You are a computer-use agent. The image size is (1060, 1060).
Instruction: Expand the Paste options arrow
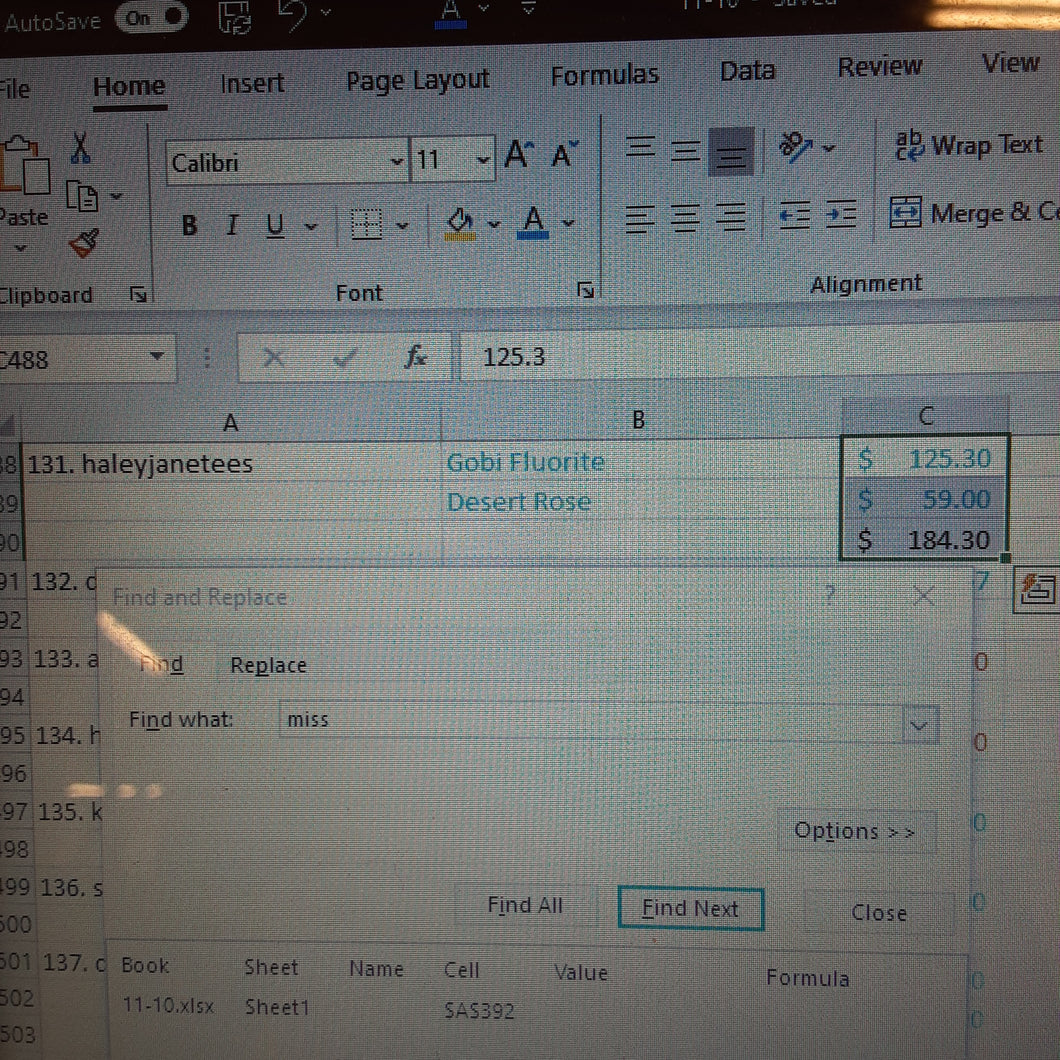[20, 248]
